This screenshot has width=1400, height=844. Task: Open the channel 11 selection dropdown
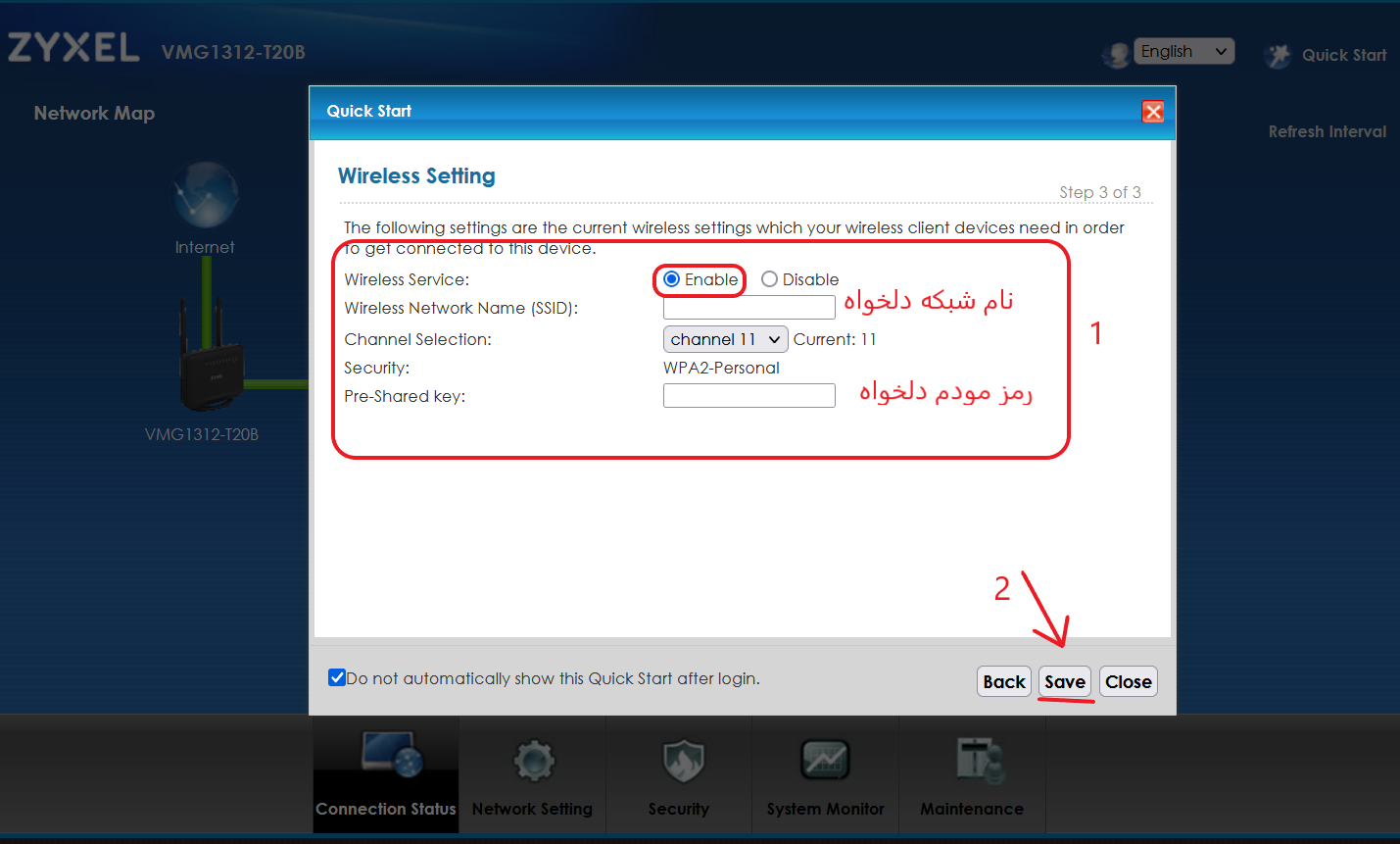coord(726,339)
